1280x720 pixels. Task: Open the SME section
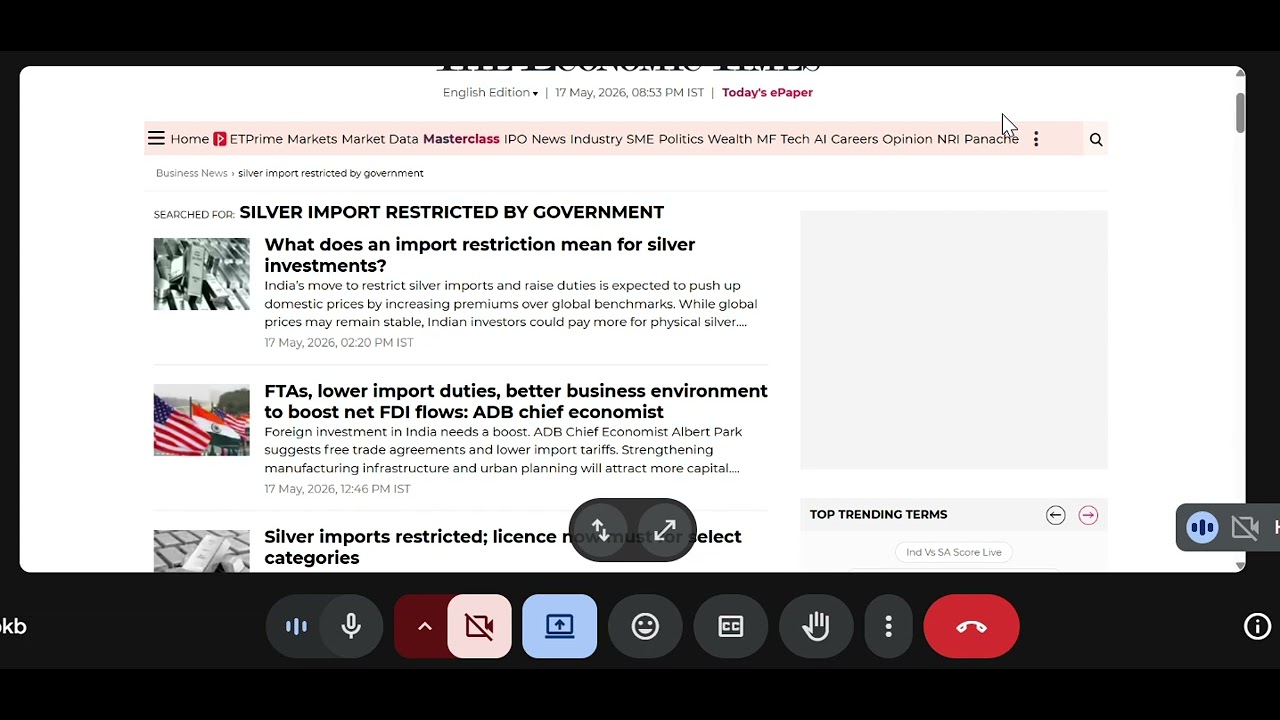coord(640,139)
